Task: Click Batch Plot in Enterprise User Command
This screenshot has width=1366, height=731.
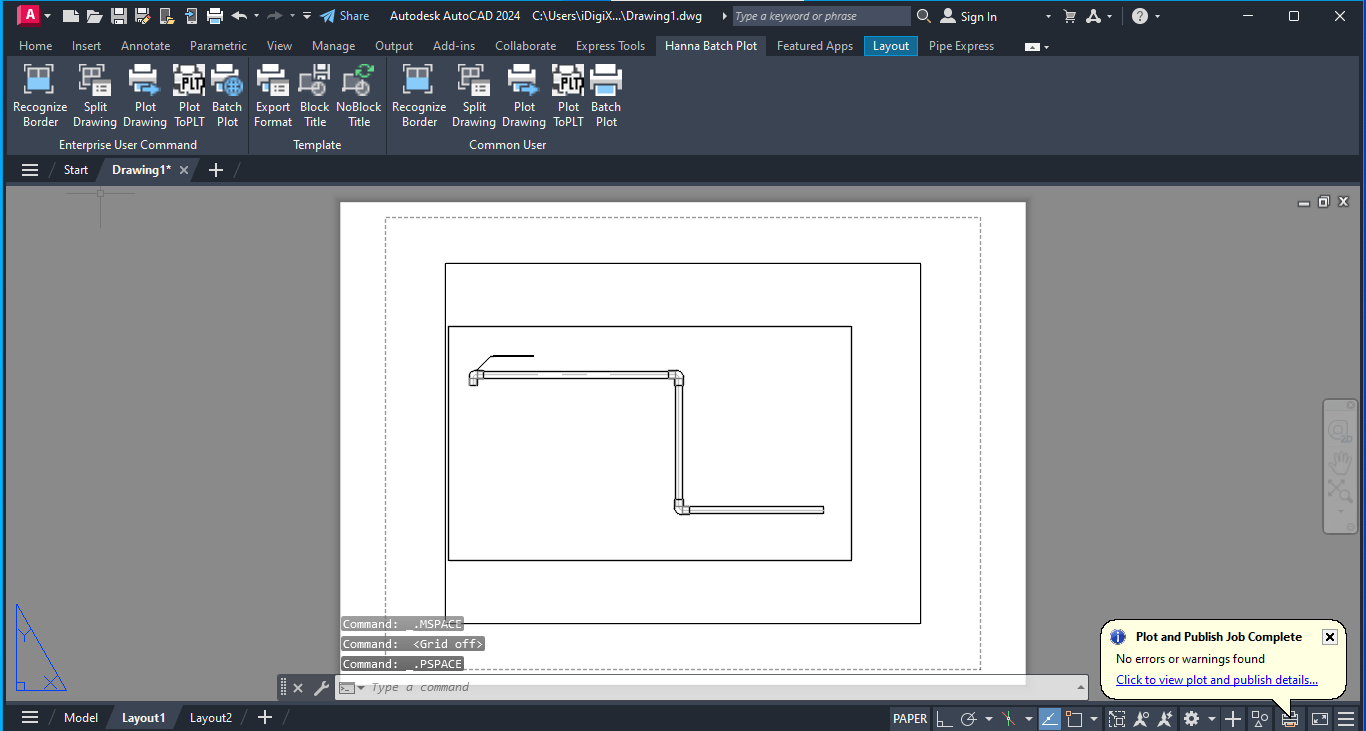Action: [x=227, y=96]
